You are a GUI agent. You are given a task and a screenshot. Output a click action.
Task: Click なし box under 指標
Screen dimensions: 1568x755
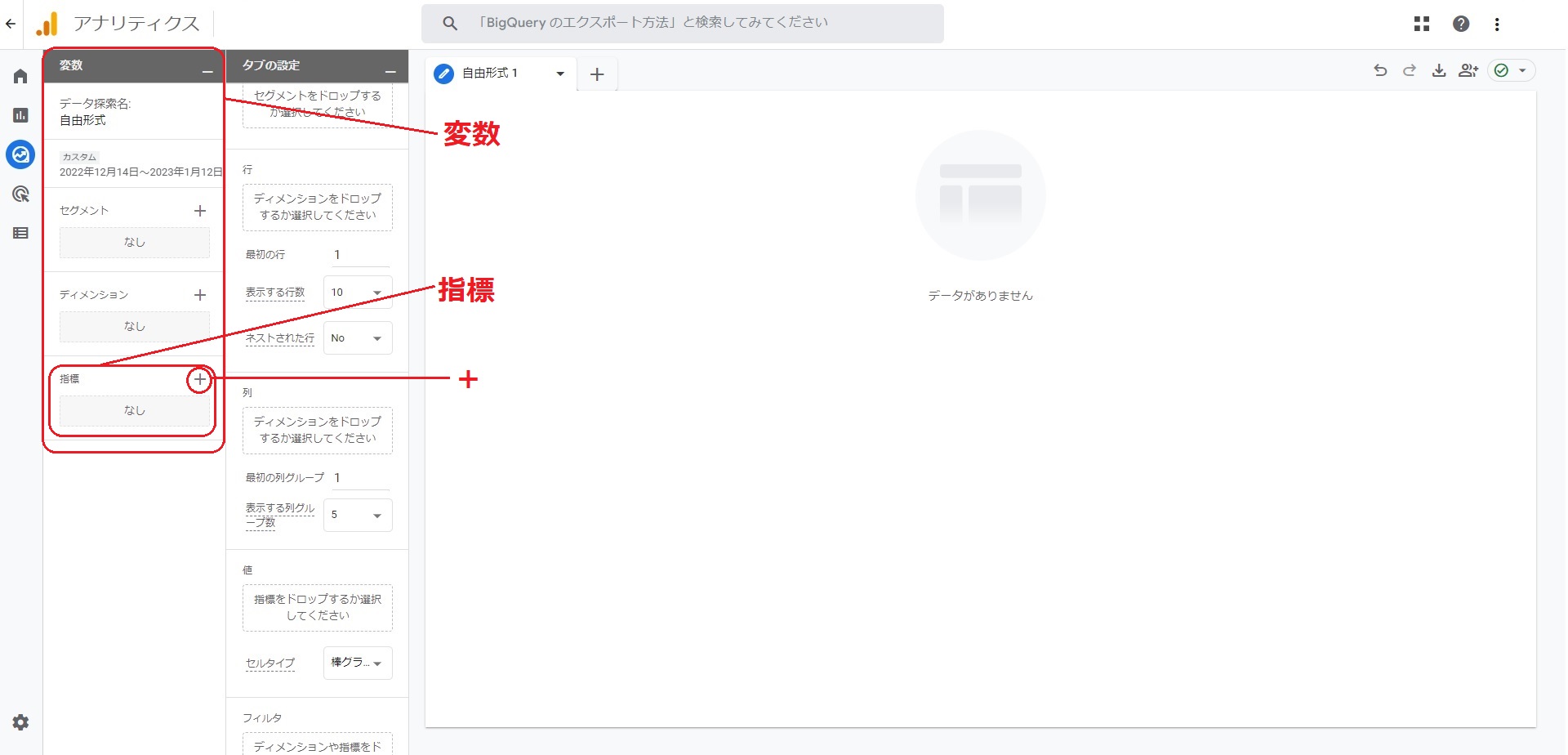135,411
